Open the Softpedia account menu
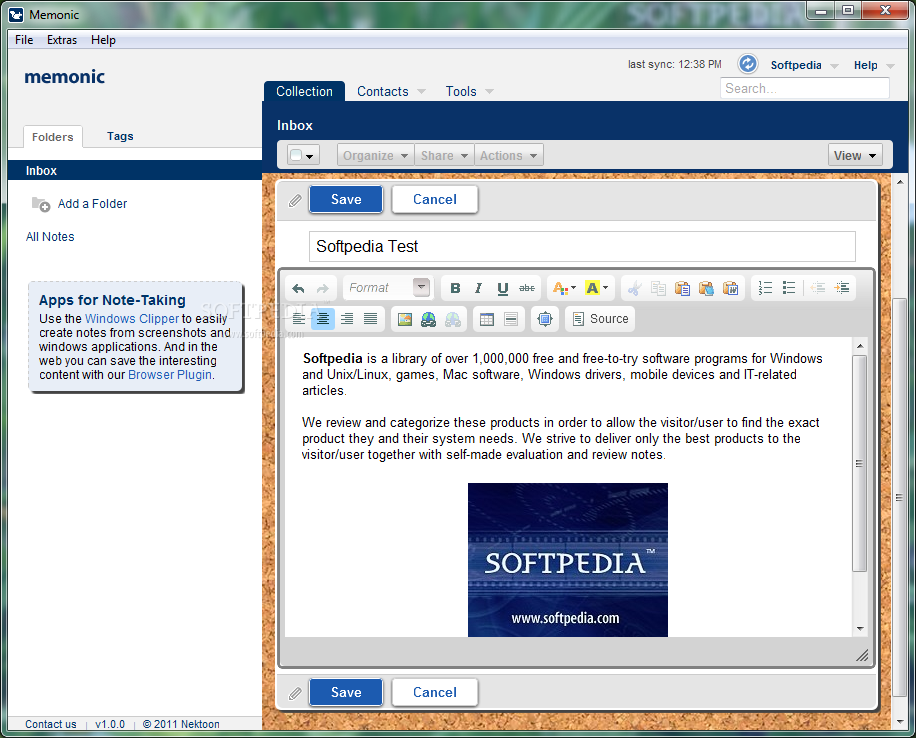Image resolution: width=916 pixels, height=738 pixels. pos(804,65)
